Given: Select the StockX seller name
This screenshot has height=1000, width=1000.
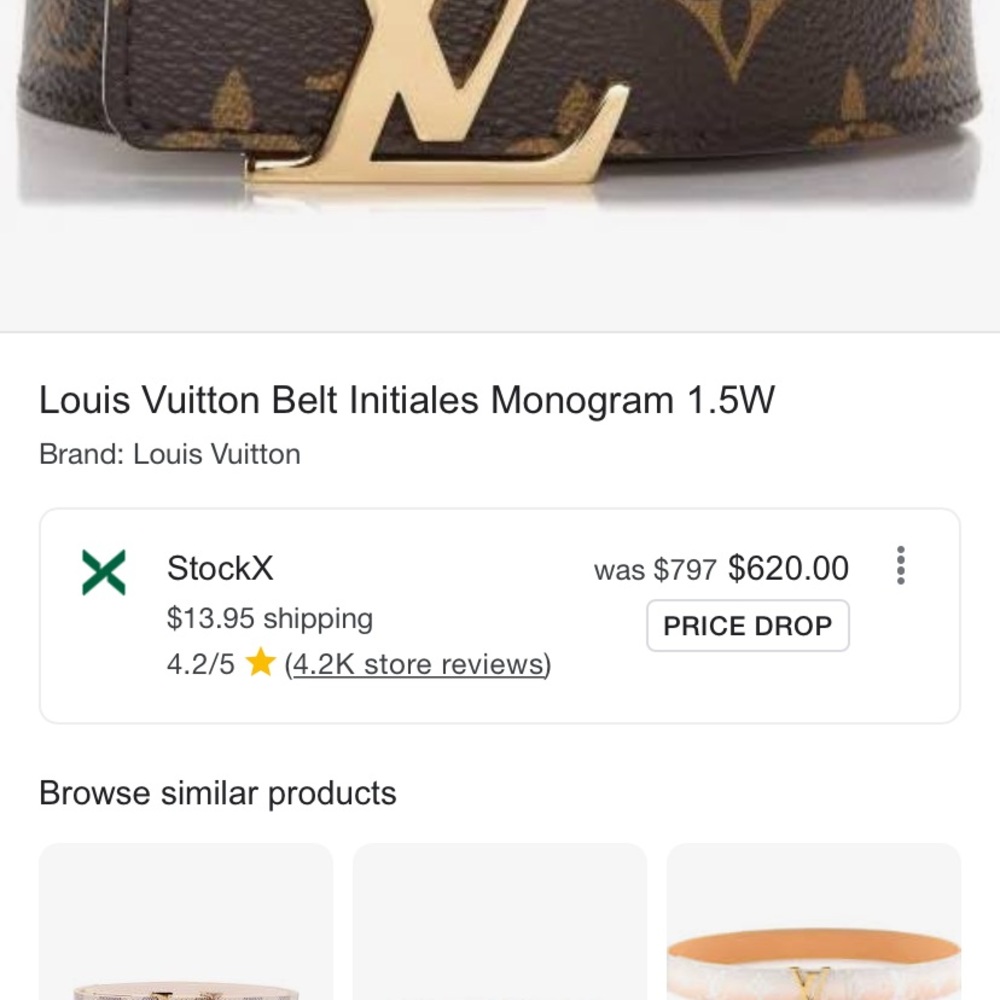Looking at the screenshot, I should [218, 571].
